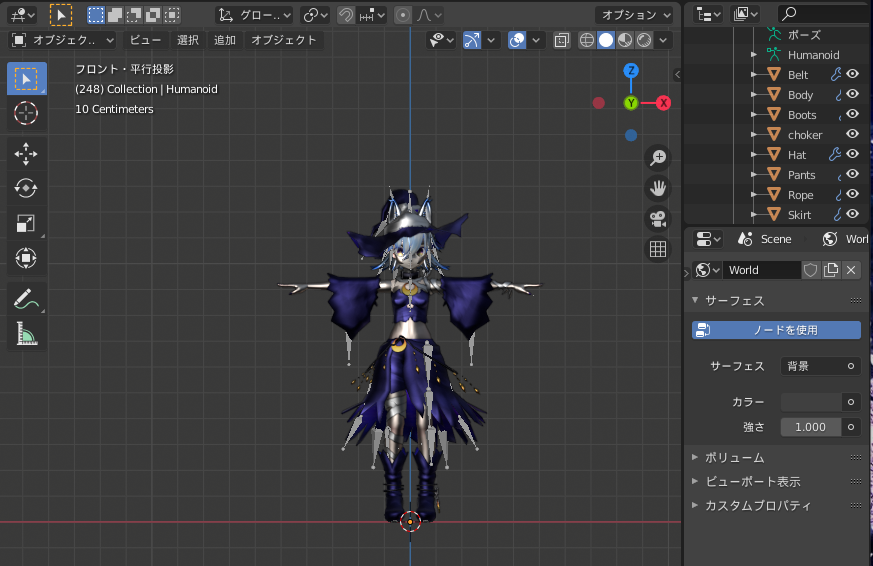Select the Measure tool
The width and height of the screenshot is (873, 566).
coord(26,335)
